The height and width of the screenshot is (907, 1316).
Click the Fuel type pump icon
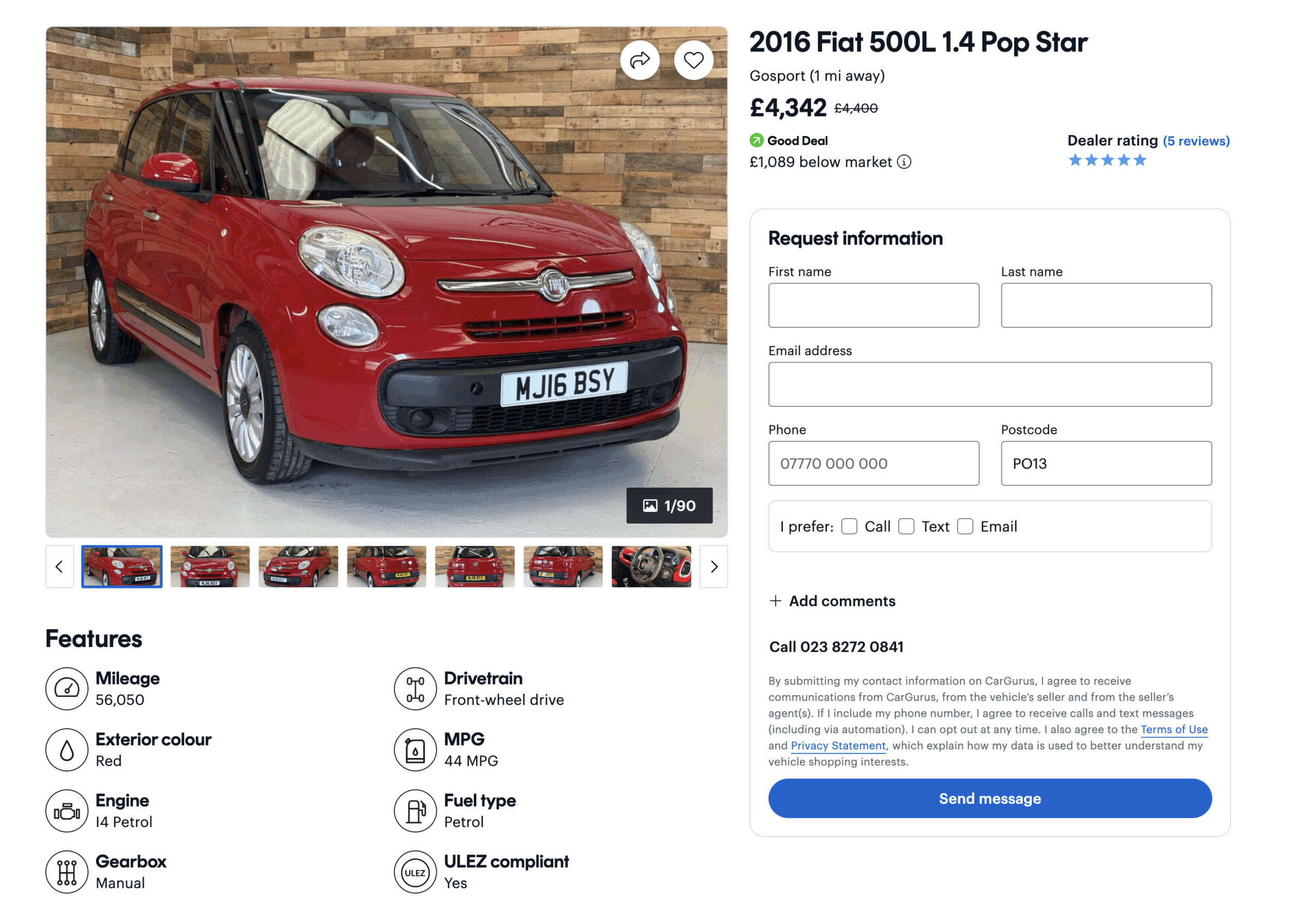click(x=415, y=810)
